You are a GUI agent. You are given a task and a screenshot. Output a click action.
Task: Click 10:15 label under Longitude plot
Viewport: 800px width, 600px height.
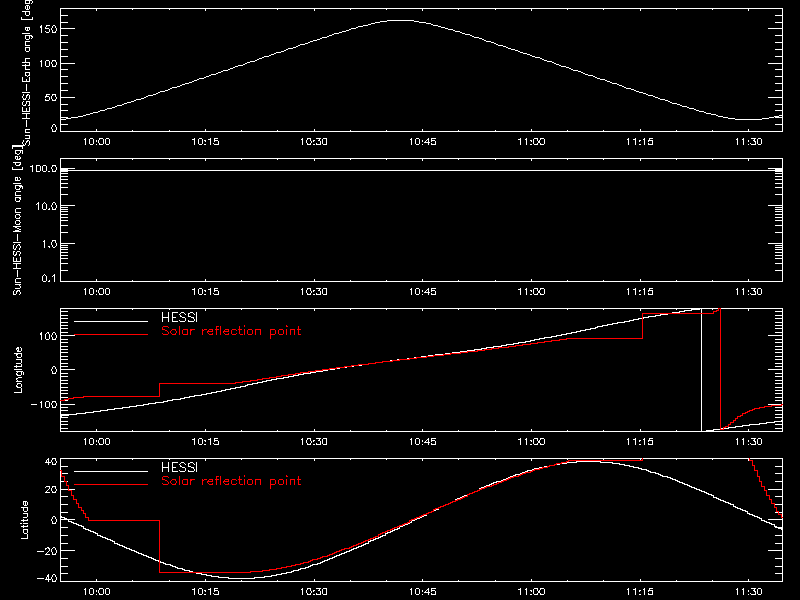pos(205,442)
